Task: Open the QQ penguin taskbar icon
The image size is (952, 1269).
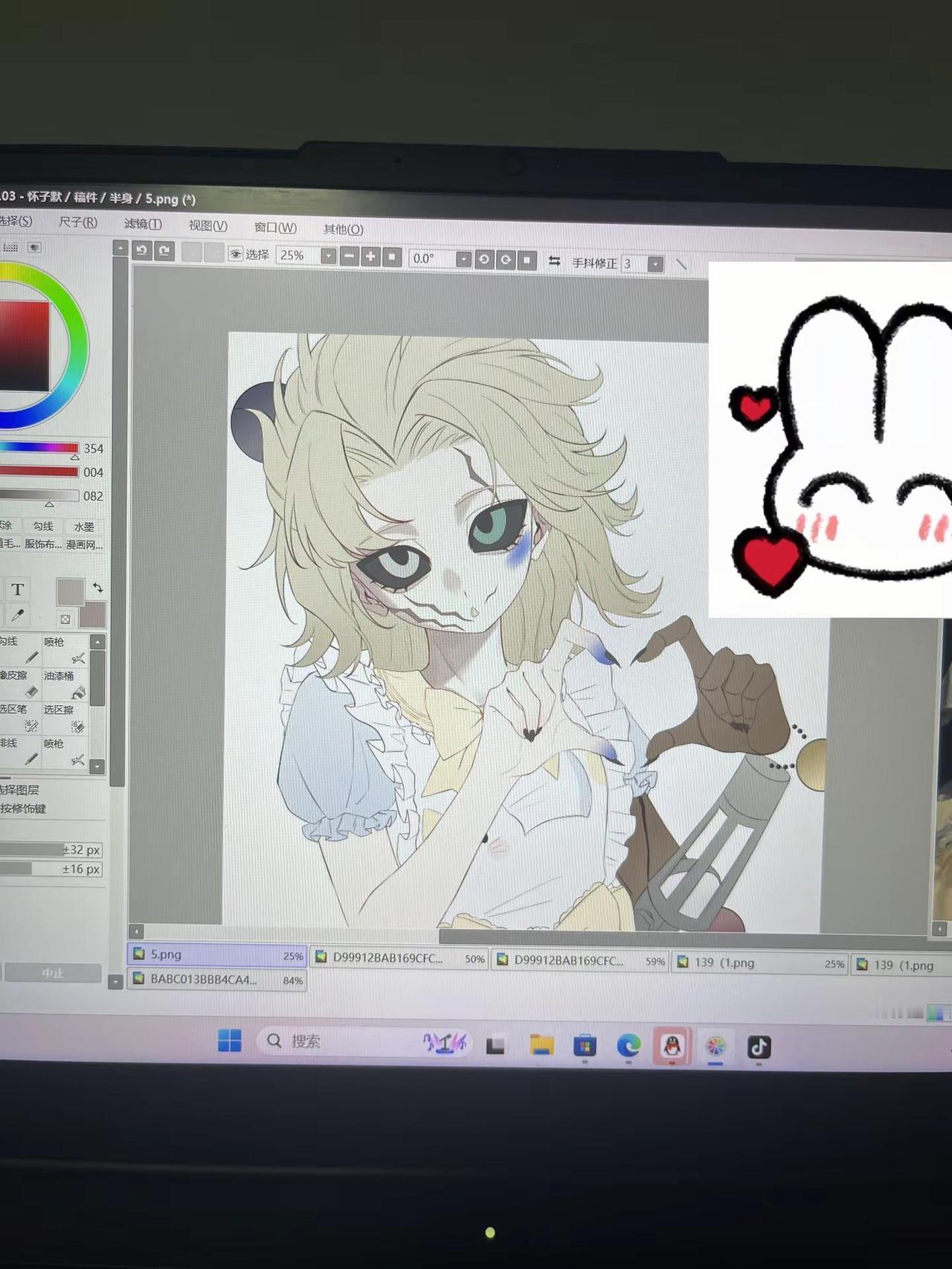Action: tap(672, 1046)
